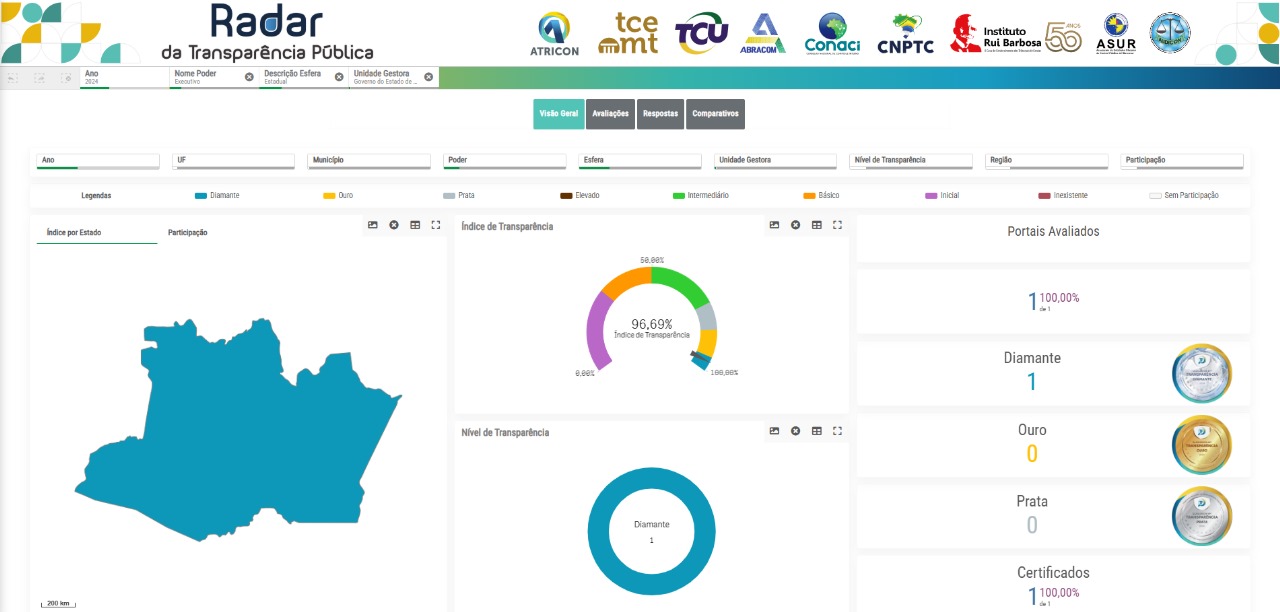Open the Respostas view

tap(660, 114)
